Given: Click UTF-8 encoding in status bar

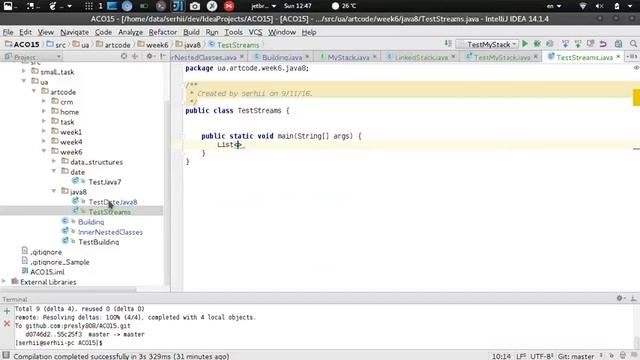Looking at the screenshot, I should click(x=541, y=356).
